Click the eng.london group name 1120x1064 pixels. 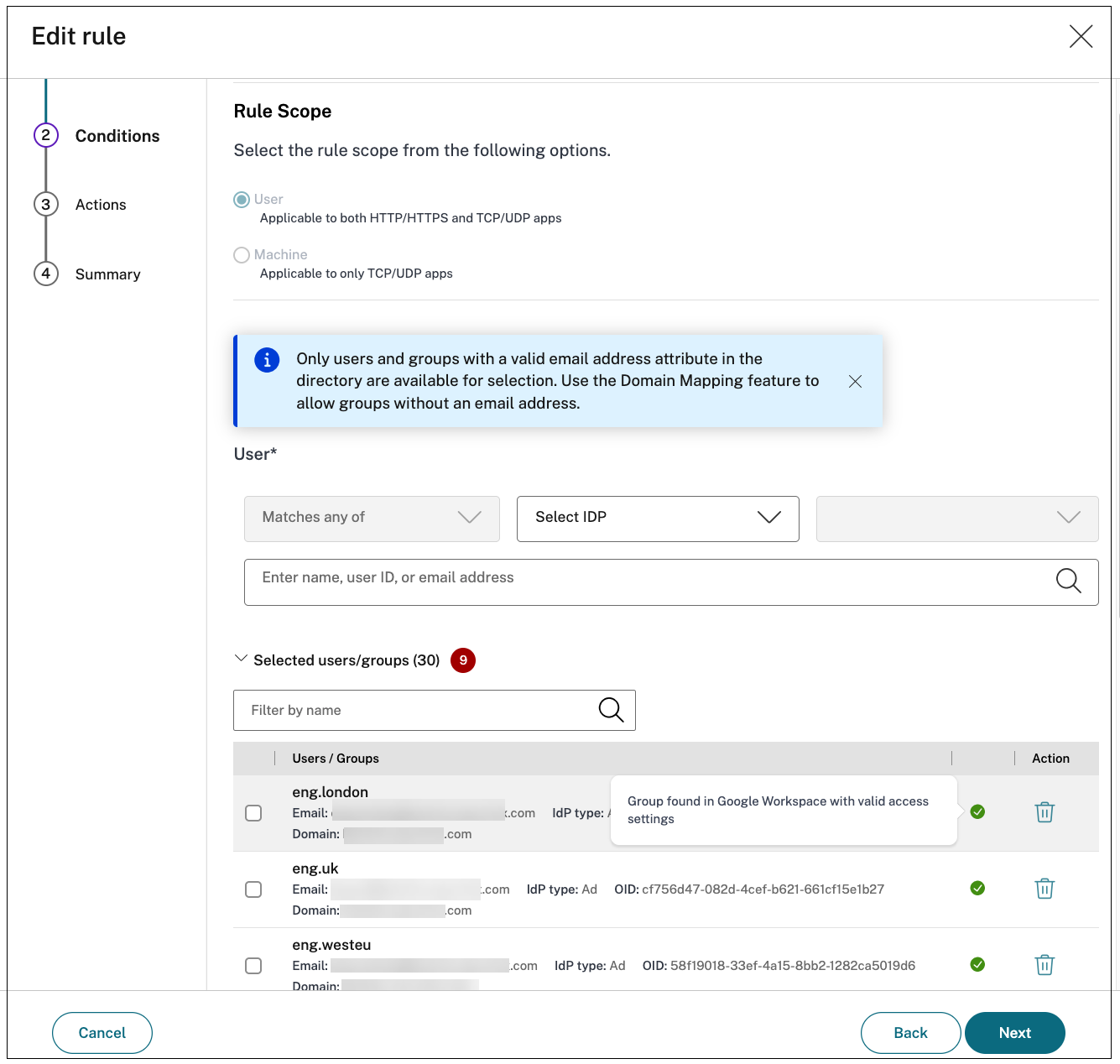point(331,792)
